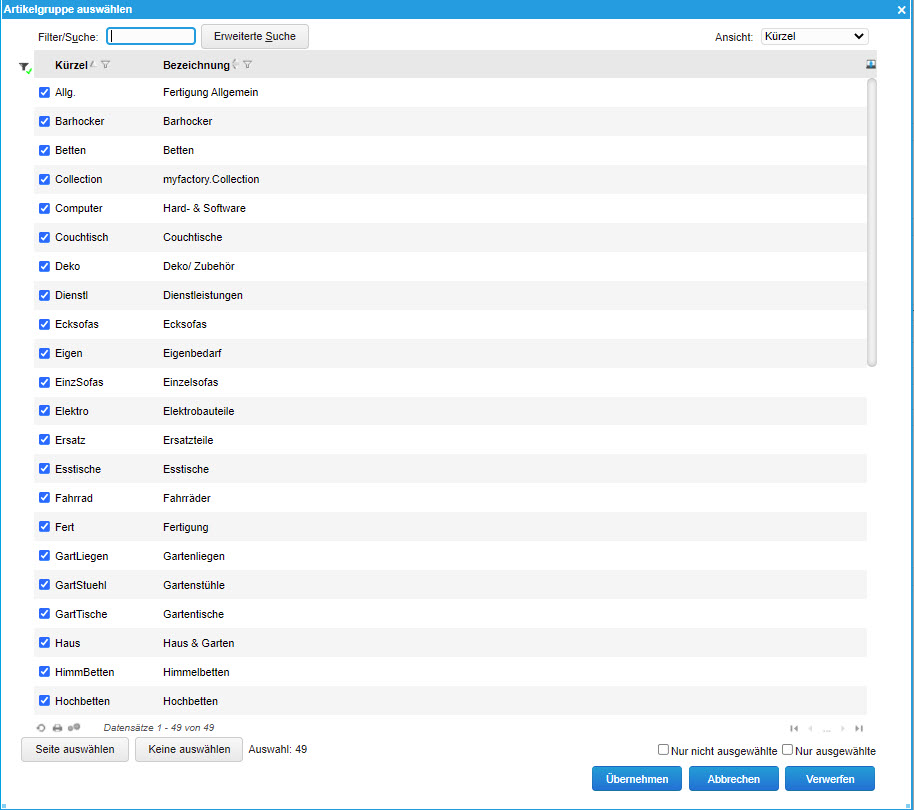Jump to the last page of records
Image resolution: width=914 pixels, height=810 pixels.
[859, 729]
